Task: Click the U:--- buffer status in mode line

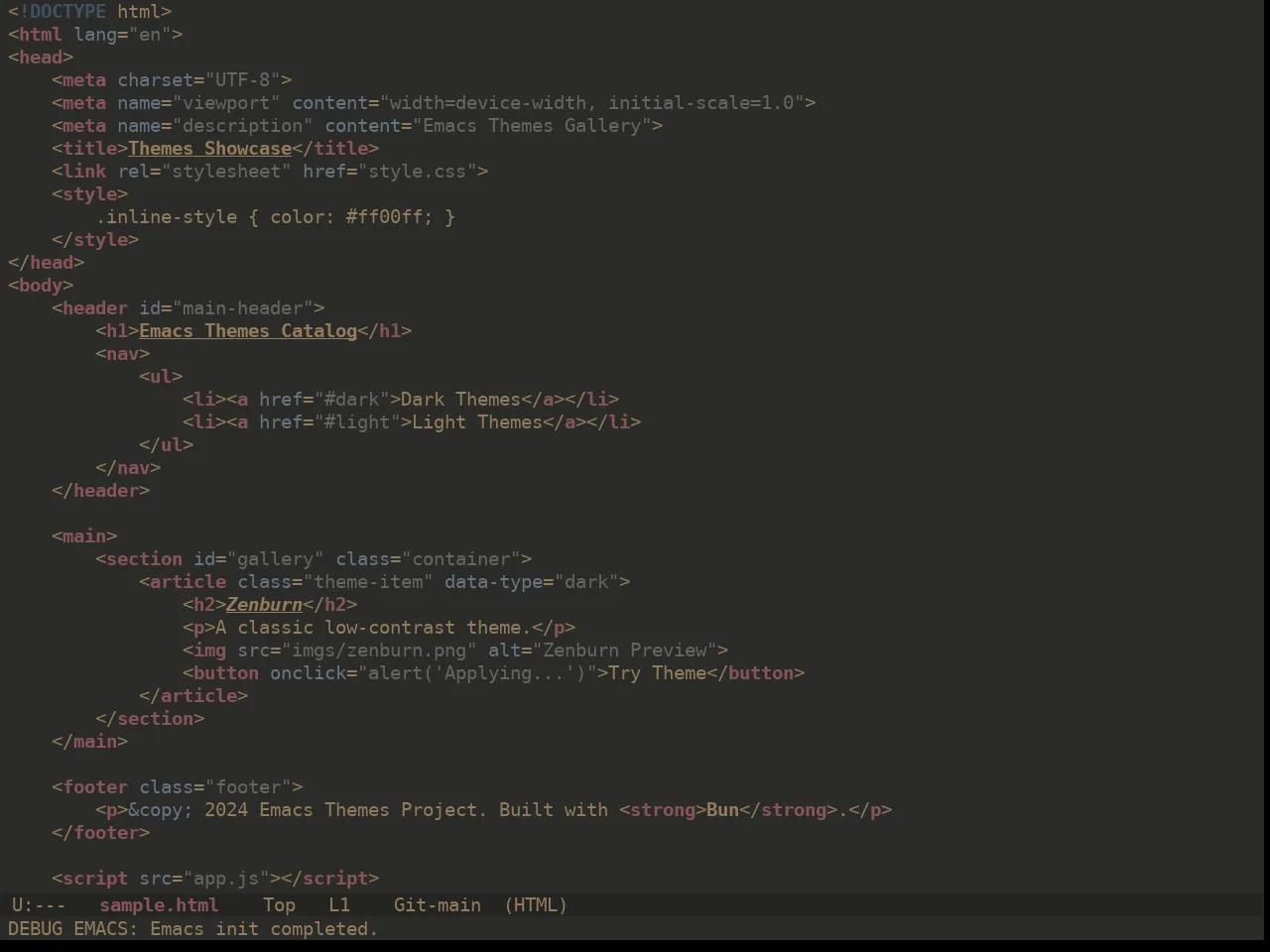Action: pos(39,905)
